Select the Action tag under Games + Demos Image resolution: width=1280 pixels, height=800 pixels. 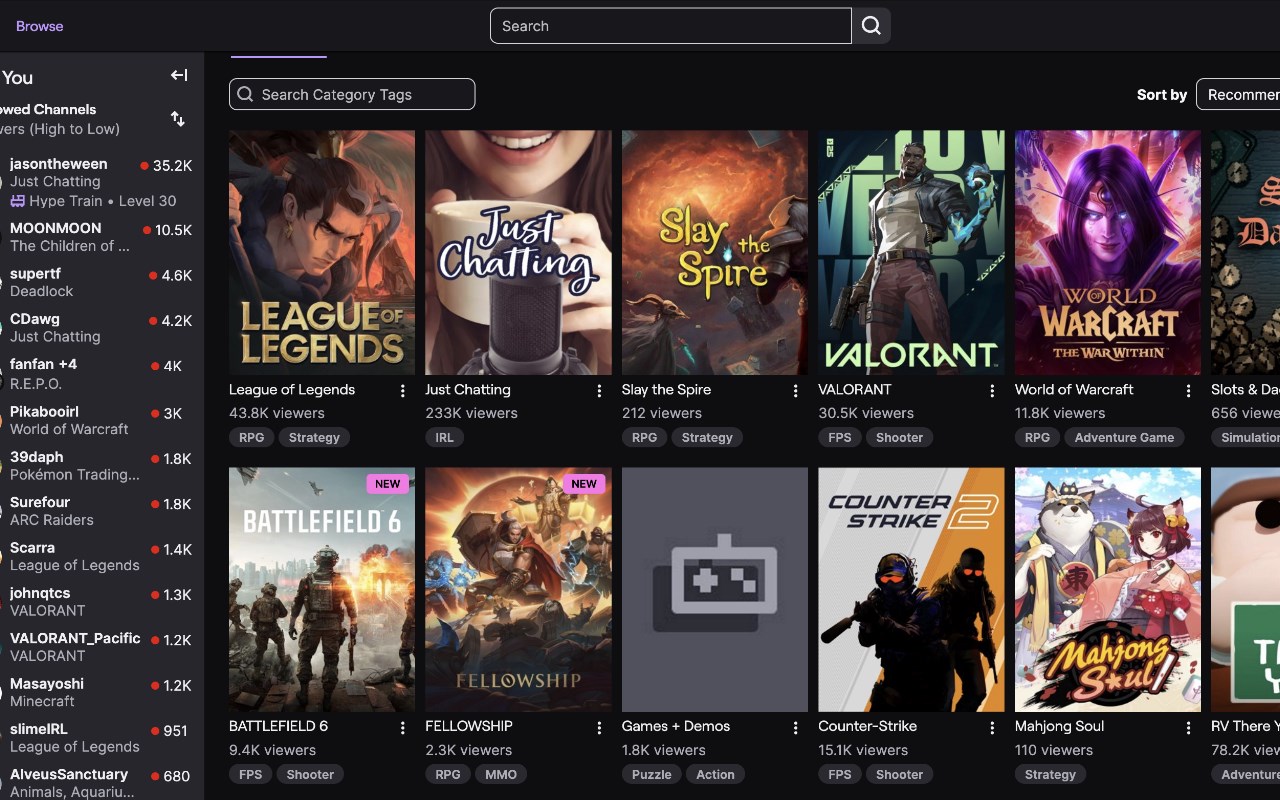pyautogui.click(x=715, y=774)
